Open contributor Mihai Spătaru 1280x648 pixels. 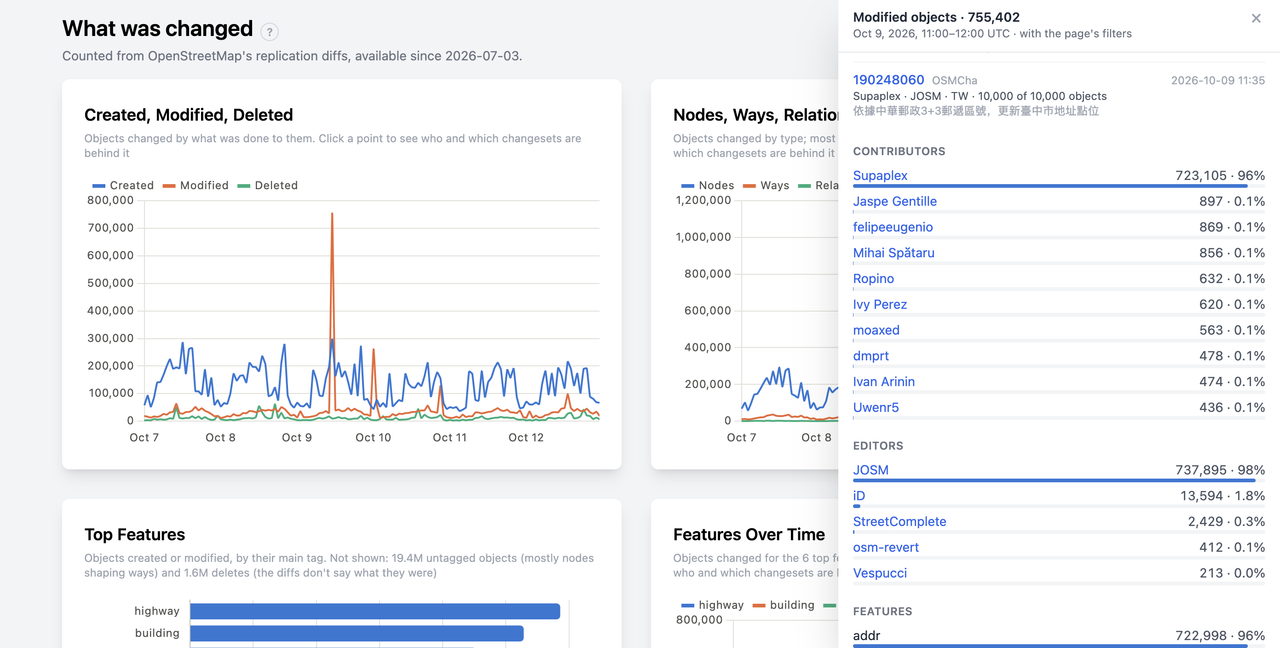pos(894,253)
